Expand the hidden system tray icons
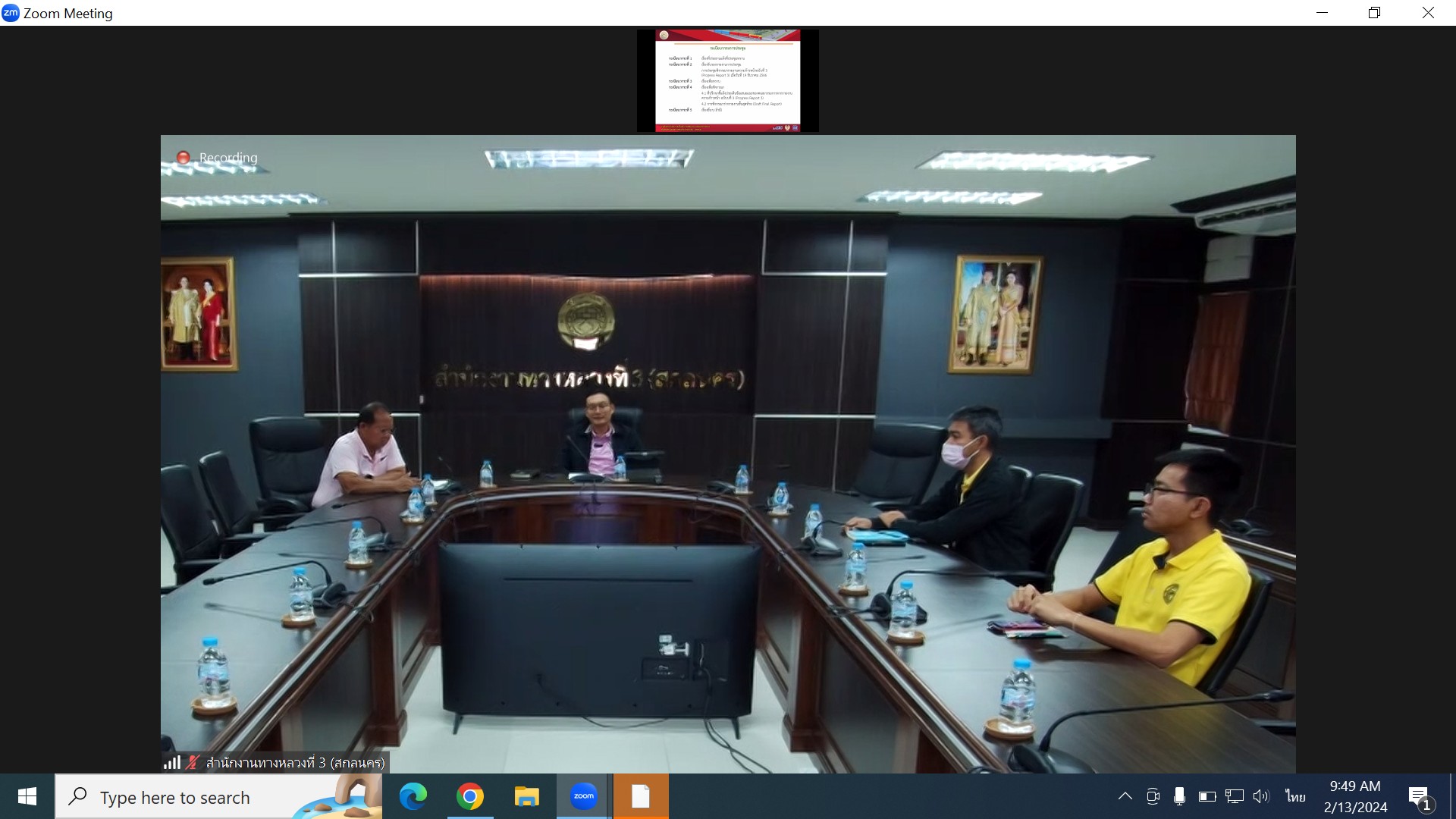This screenshot has height=819, width=1456. [1125, 796]
